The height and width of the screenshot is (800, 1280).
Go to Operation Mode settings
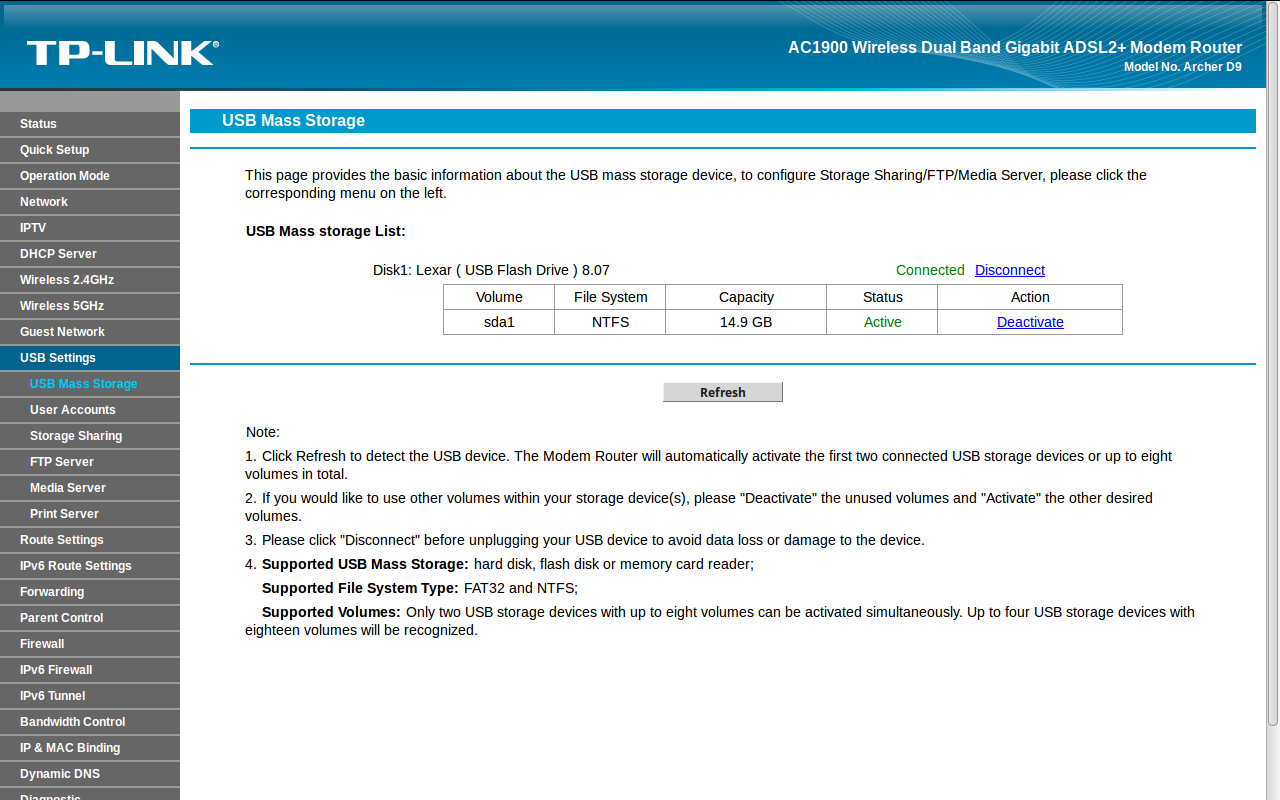pyautogui.click(x=65, y=176)
